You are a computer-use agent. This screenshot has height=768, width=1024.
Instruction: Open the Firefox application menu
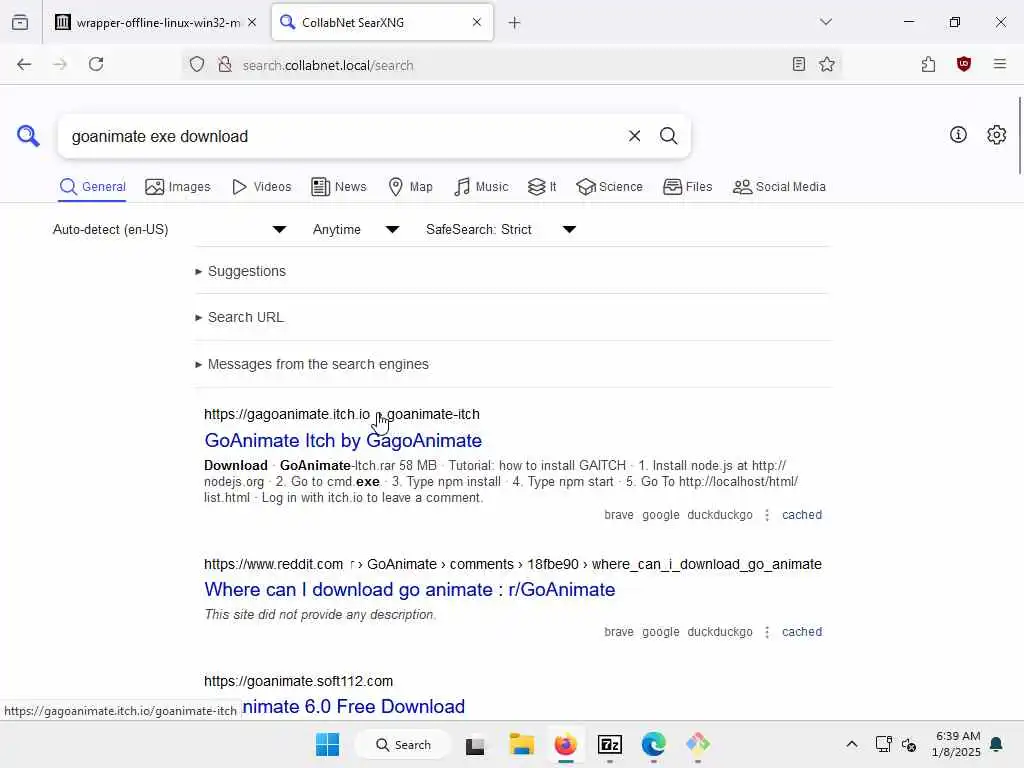[x=999, y=64]
